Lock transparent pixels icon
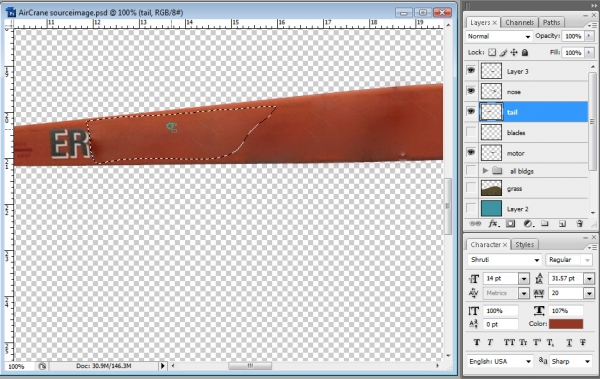 coord(492,52)
